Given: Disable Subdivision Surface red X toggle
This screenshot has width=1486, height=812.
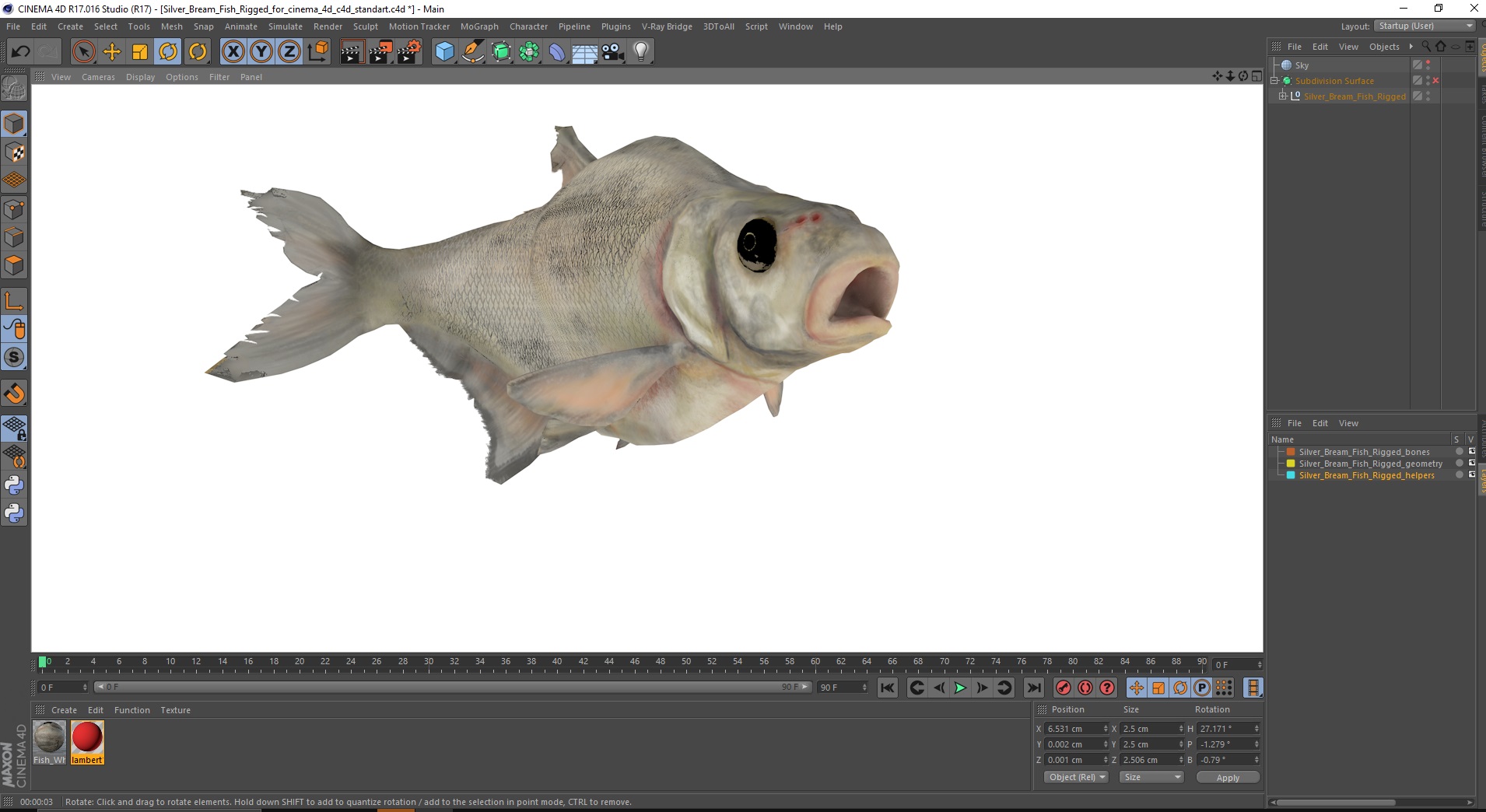Looking at the screenshot, I should tap(1436, 81).
